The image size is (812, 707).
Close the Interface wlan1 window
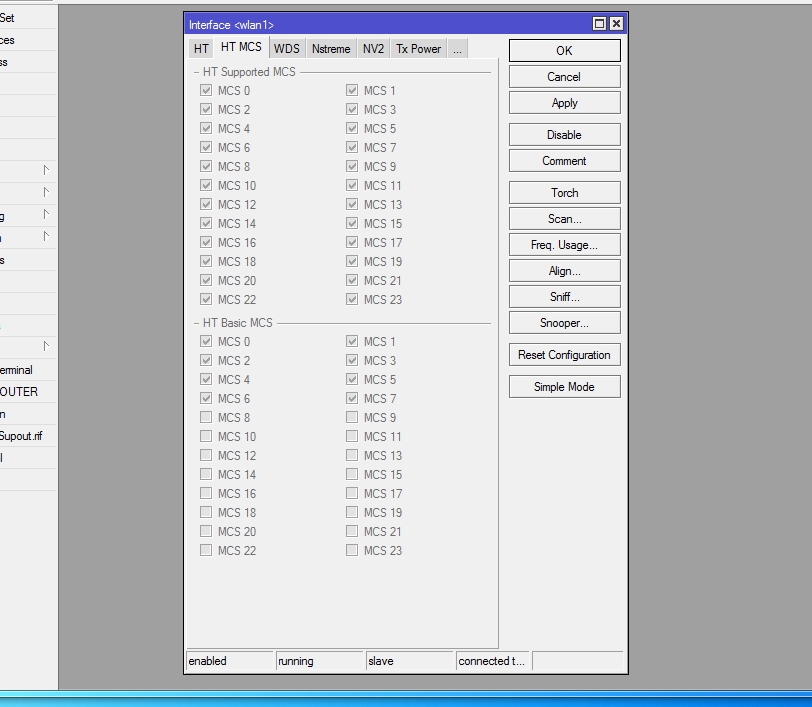click(616, 24)
